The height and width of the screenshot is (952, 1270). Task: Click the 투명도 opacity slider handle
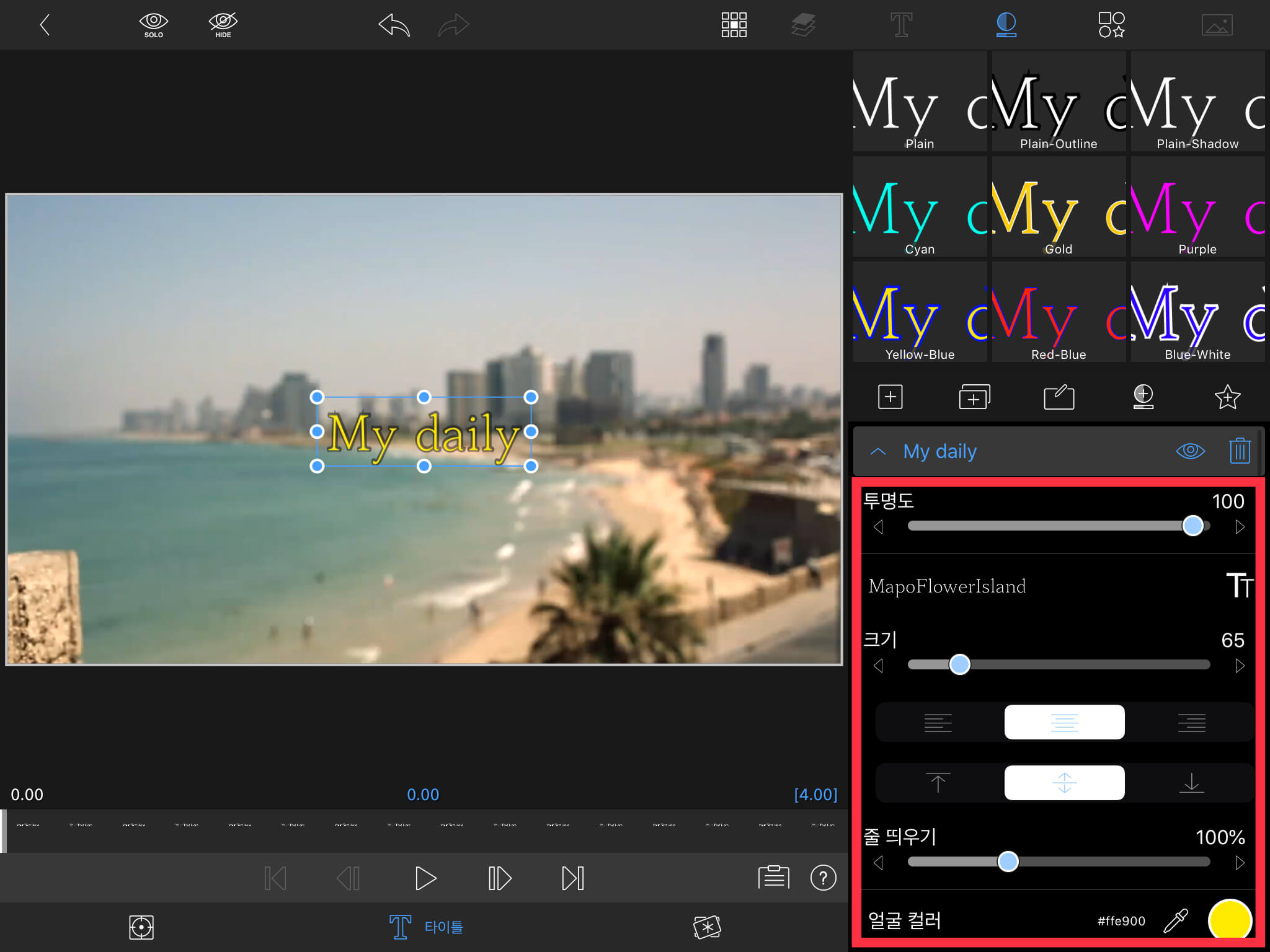tap(1192, 526)
